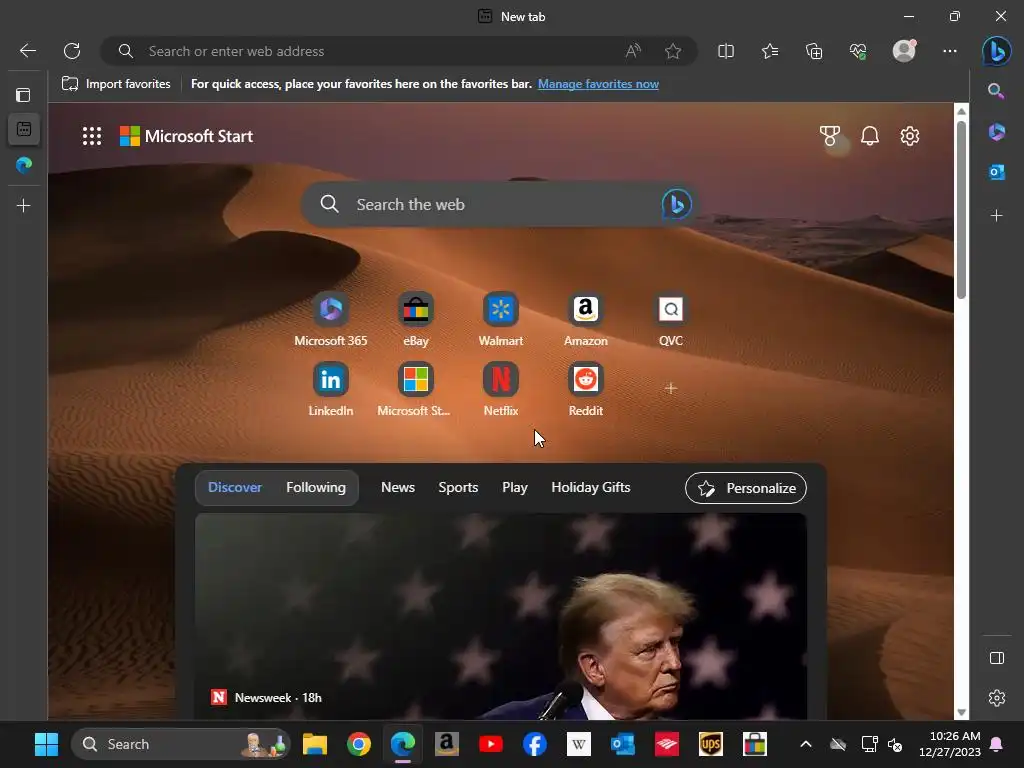1024x768 pixels.
Task: Select the Edge tab in vertical tab strip
Action: tap(24, 165)
